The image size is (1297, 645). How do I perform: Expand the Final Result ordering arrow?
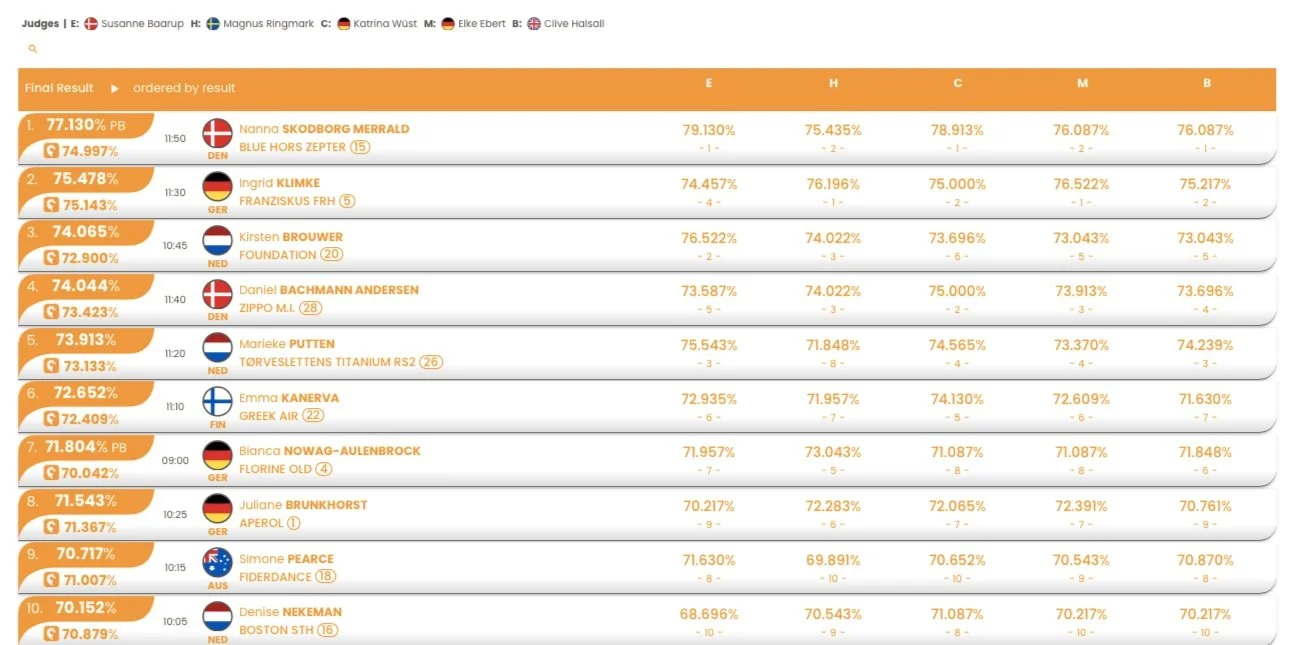click(115, 88)
